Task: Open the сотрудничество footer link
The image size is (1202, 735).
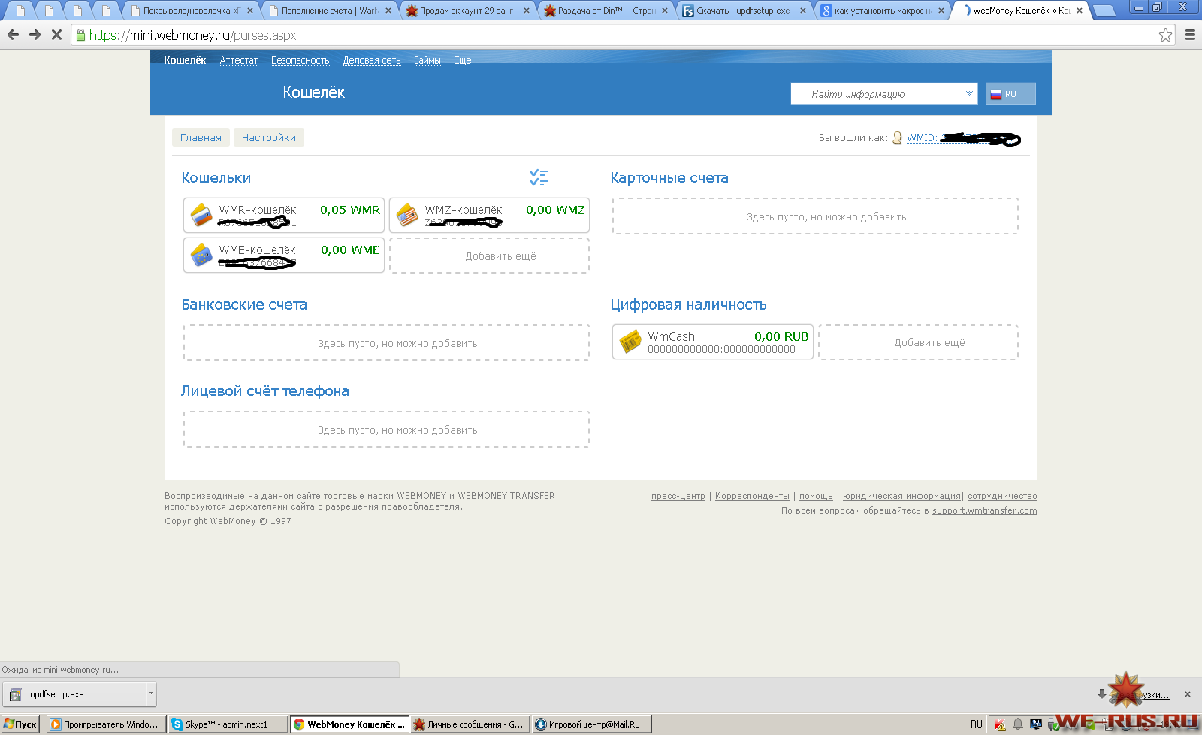Action: click(x=1002, y=496)
